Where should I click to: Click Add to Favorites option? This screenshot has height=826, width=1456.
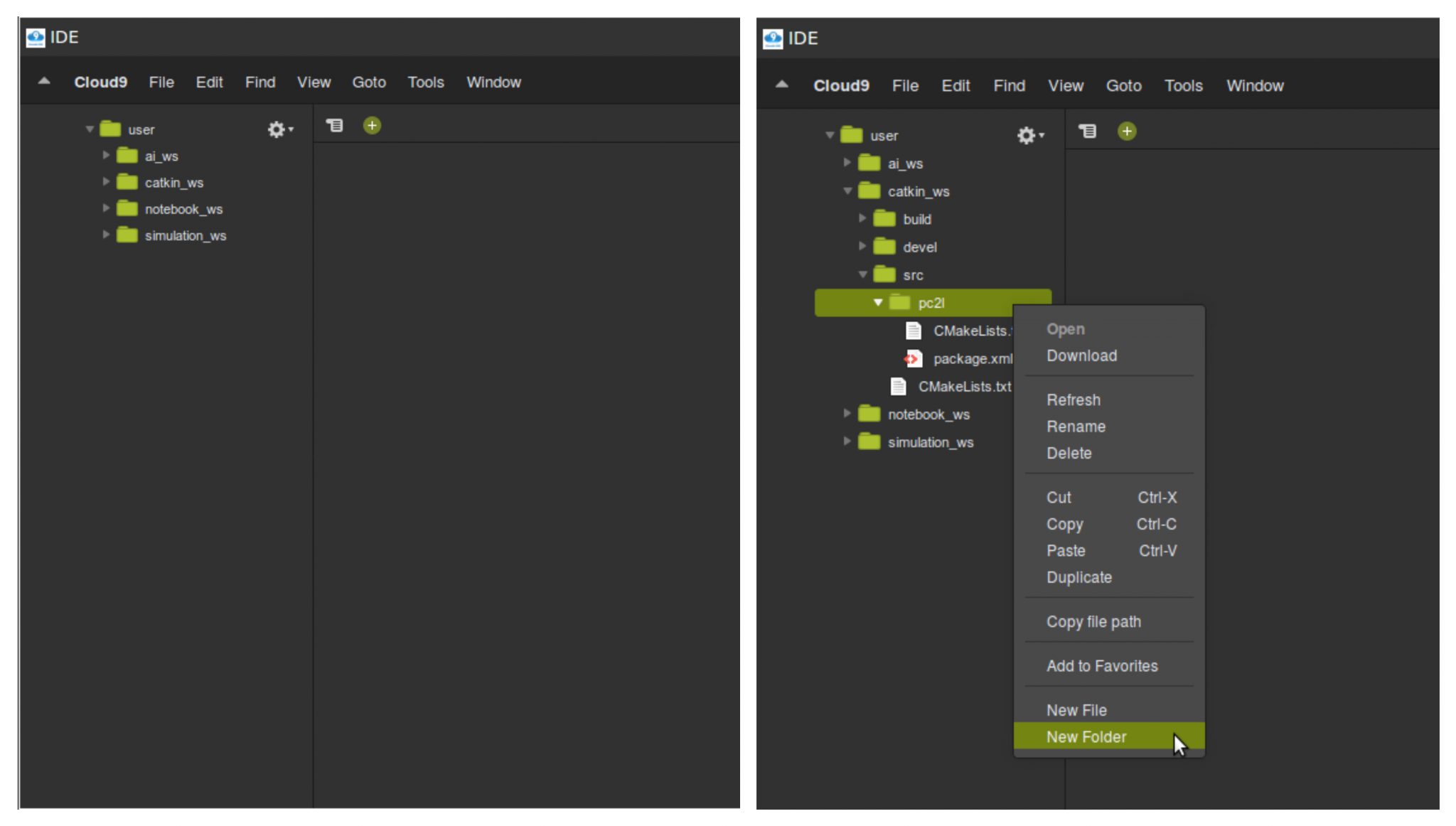[x=1101, y=666]
